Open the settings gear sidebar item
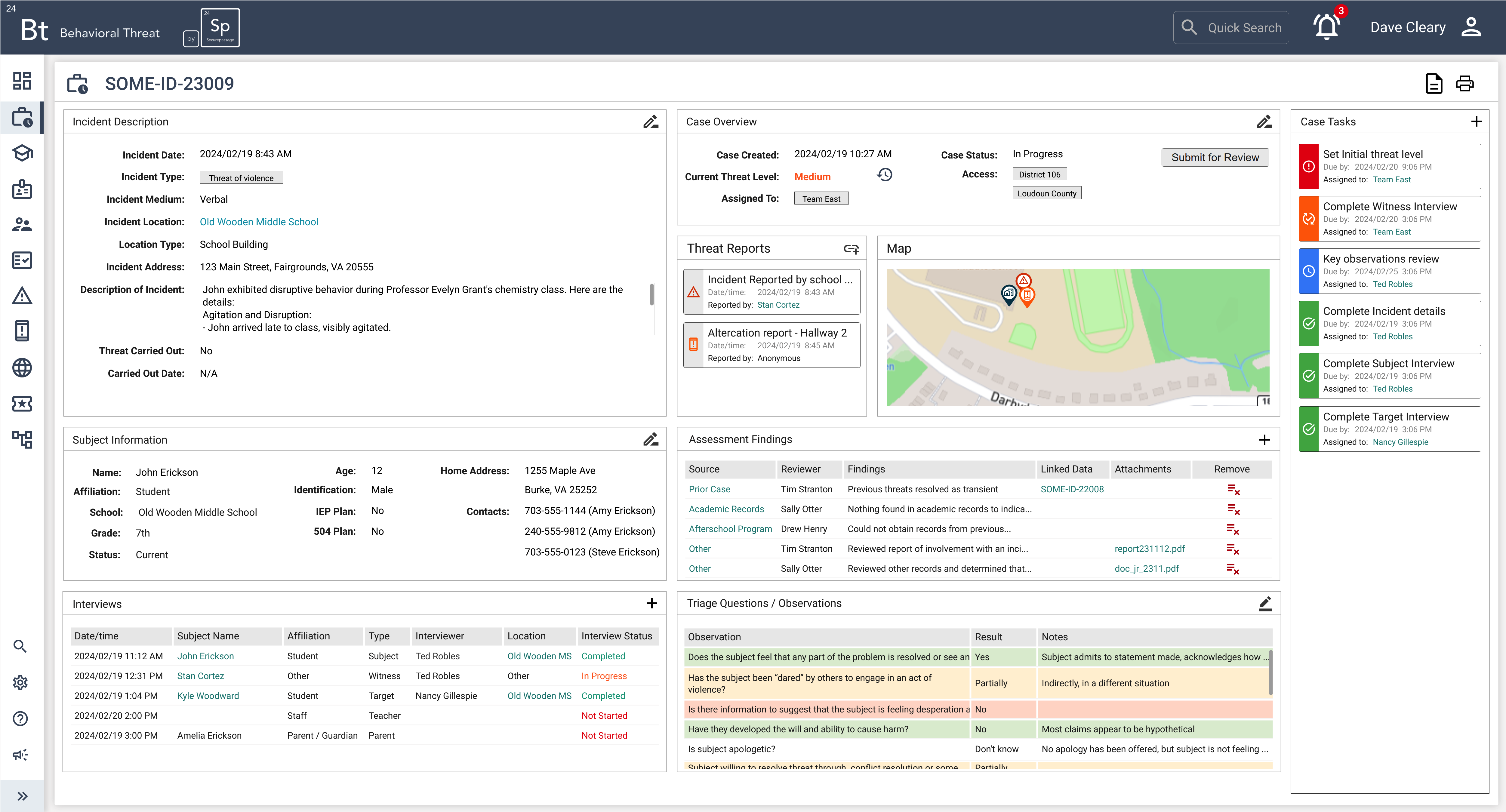Screen dimensions: 1506x812 coord(20,682)
